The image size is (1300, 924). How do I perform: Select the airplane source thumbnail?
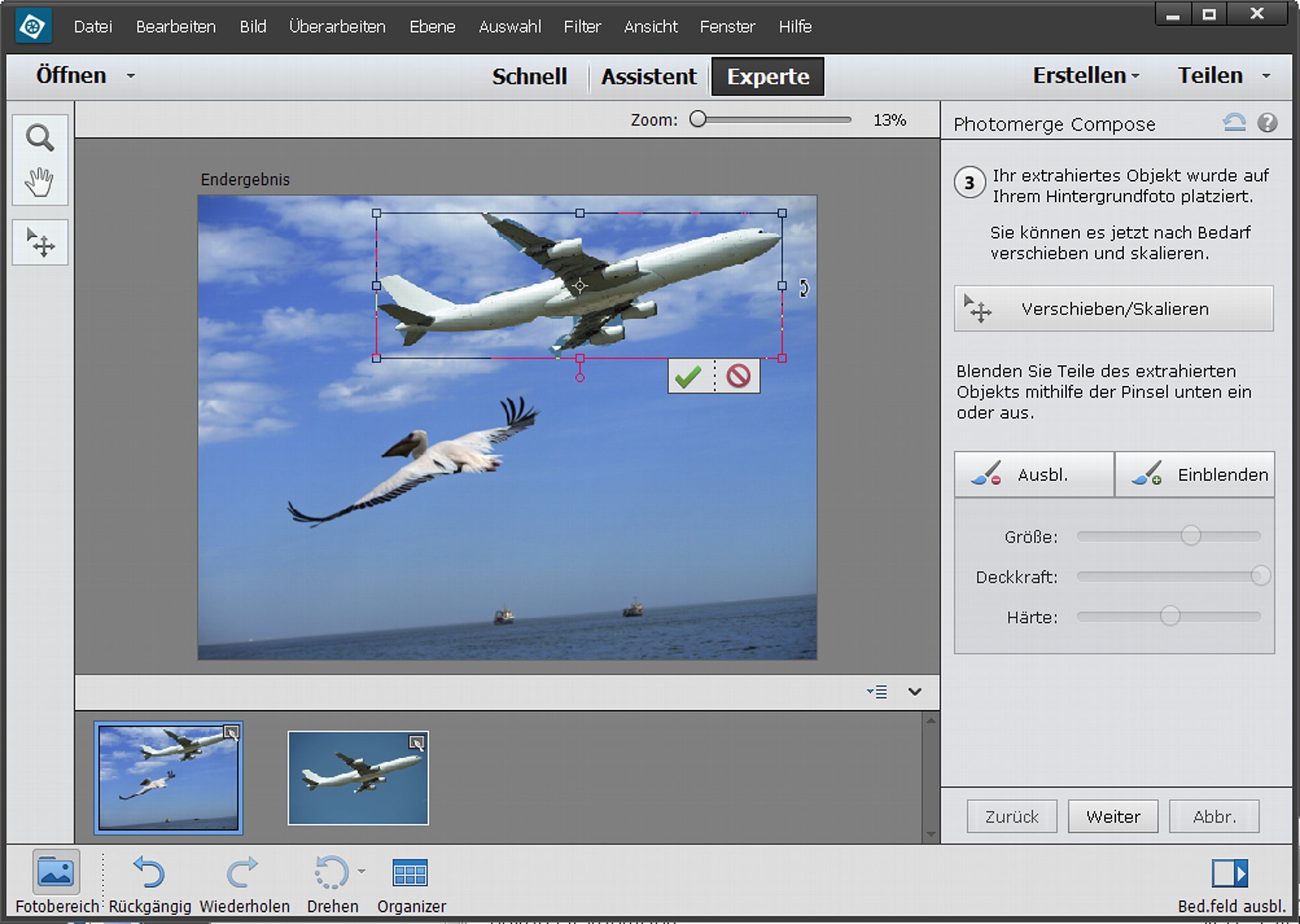click(x=358, y=778)
